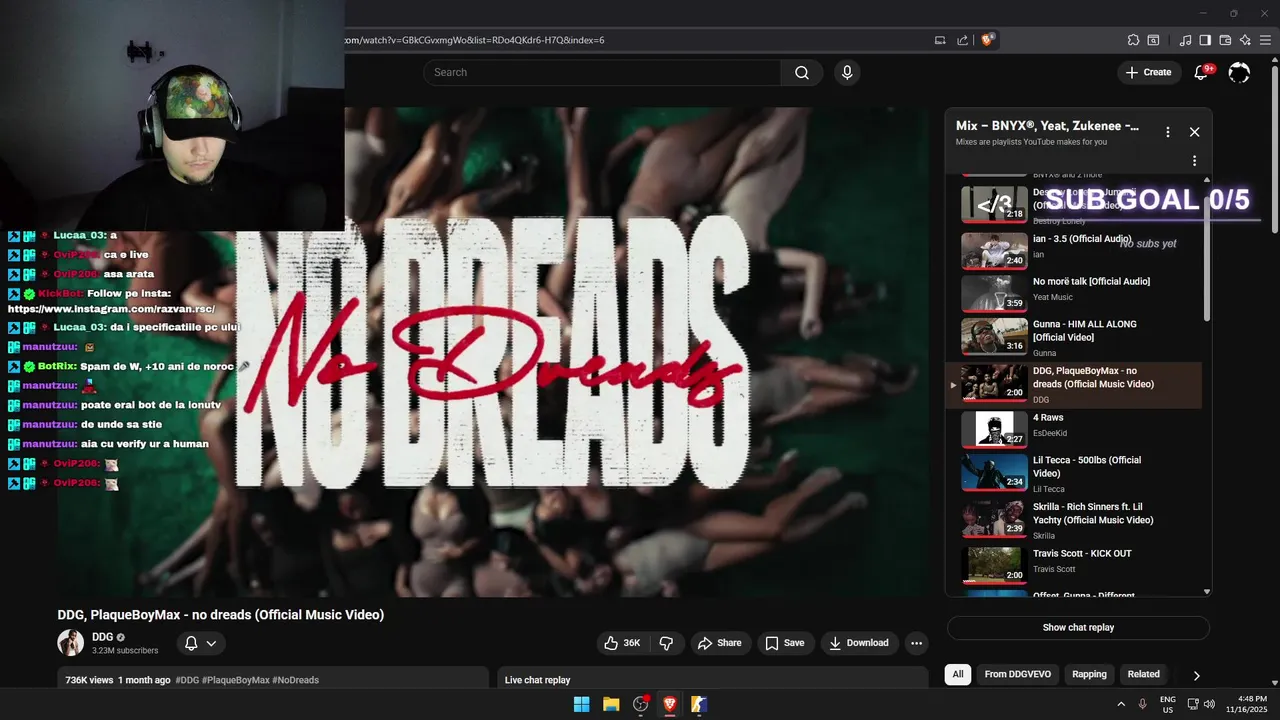Select the Rapping filter chip
Screen dimensions: 1280x720
click(x=1089, y=674)
